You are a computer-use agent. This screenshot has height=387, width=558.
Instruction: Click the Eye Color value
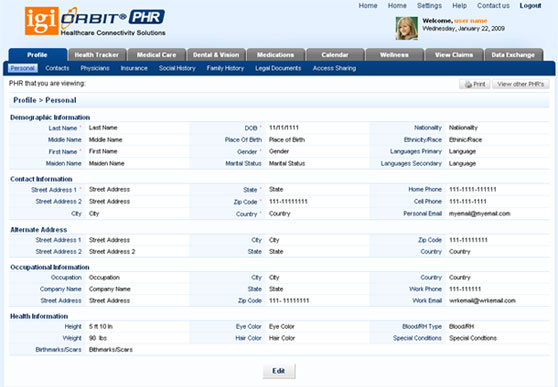tap(281, 326)
